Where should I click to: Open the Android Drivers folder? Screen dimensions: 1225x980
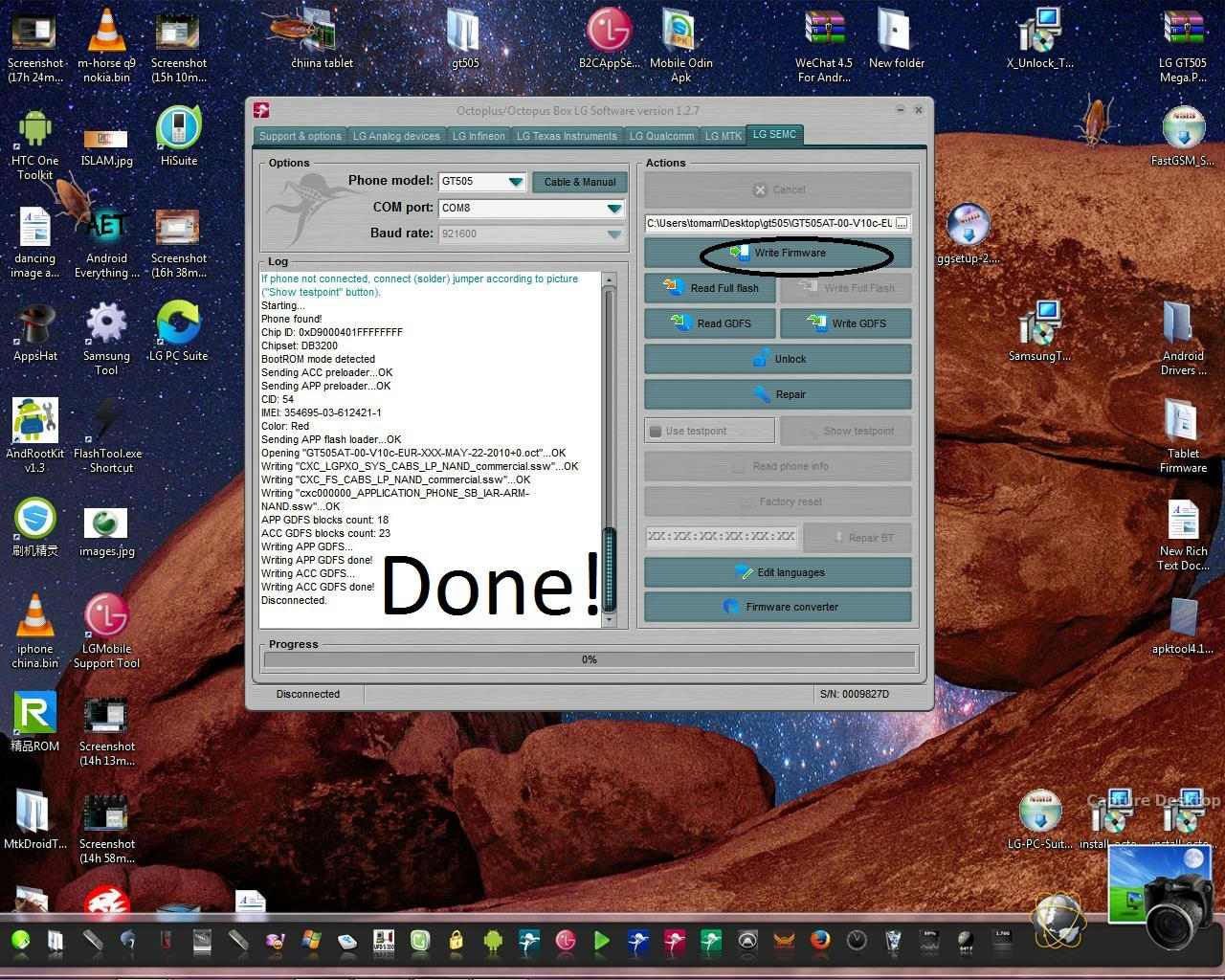point(1183,337)
